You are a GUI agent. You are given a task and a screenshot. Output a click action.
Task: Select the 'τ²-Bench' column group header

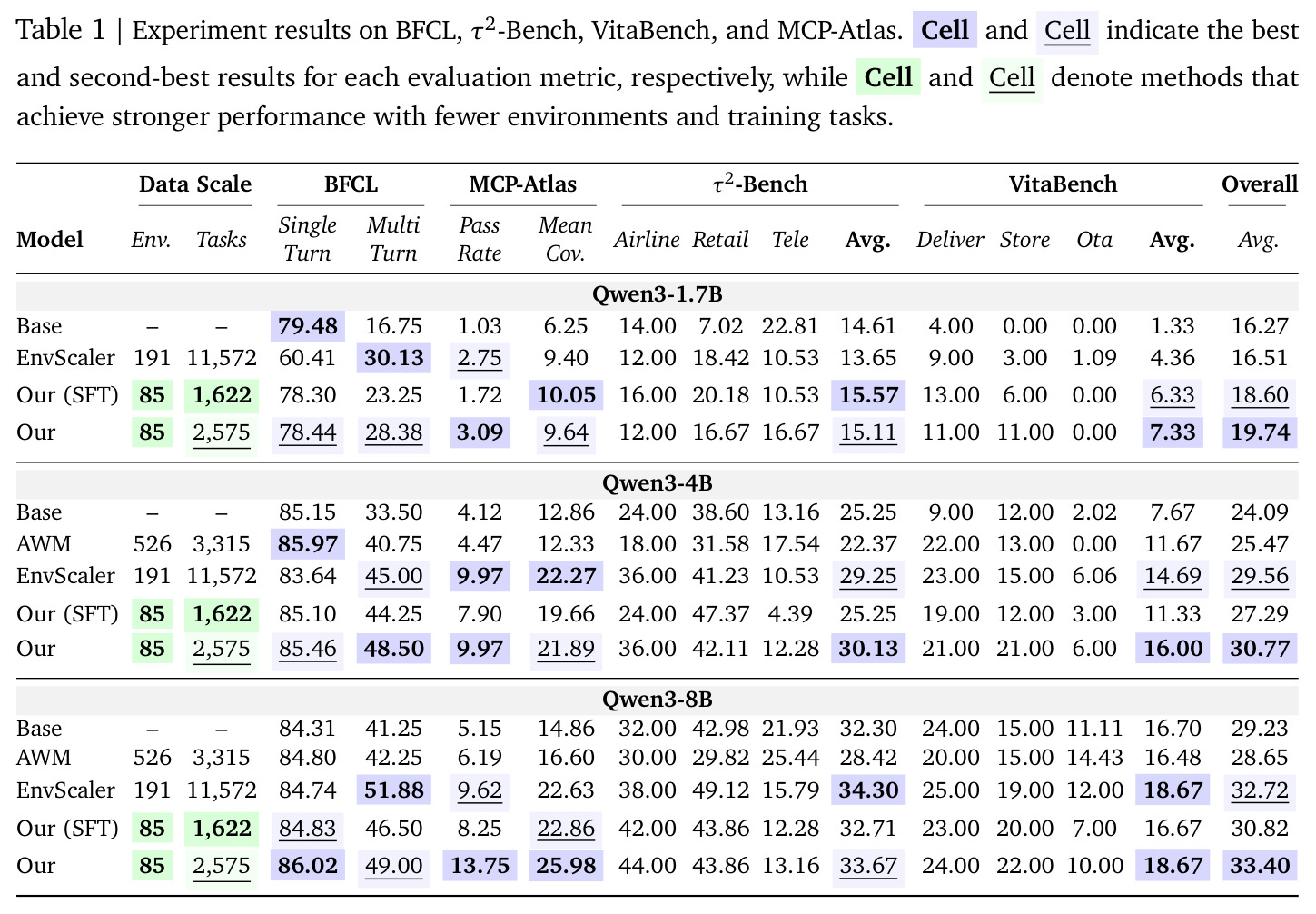pos(760,184)
